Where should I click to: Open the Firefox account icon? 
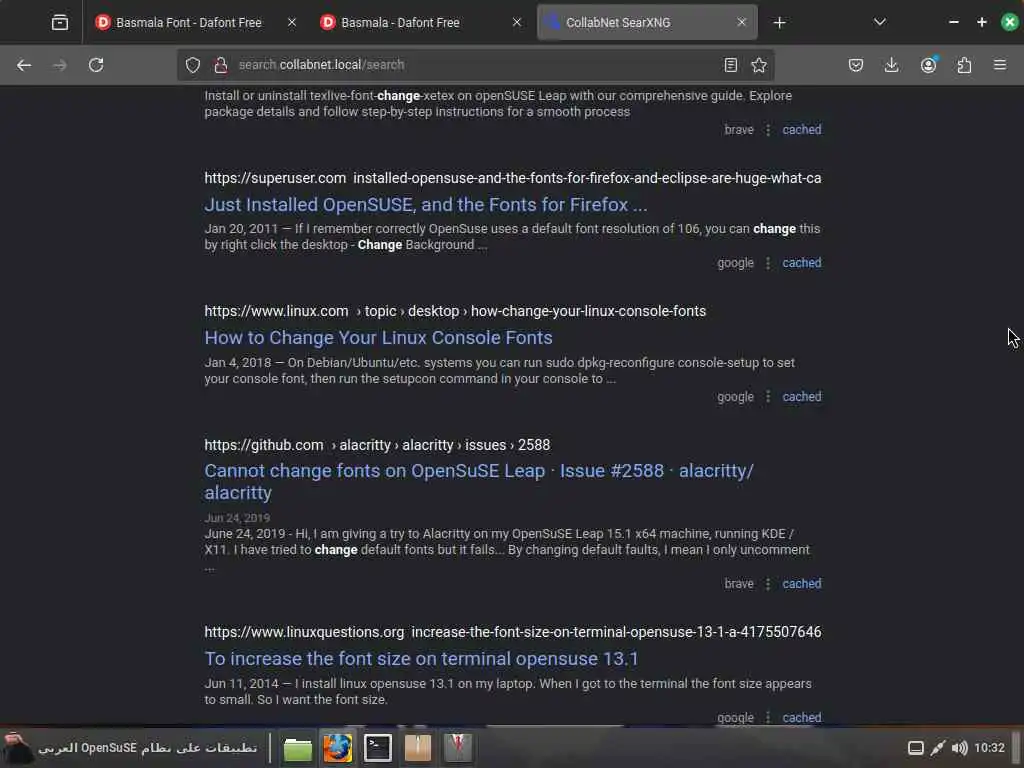[x=928, y=65]
